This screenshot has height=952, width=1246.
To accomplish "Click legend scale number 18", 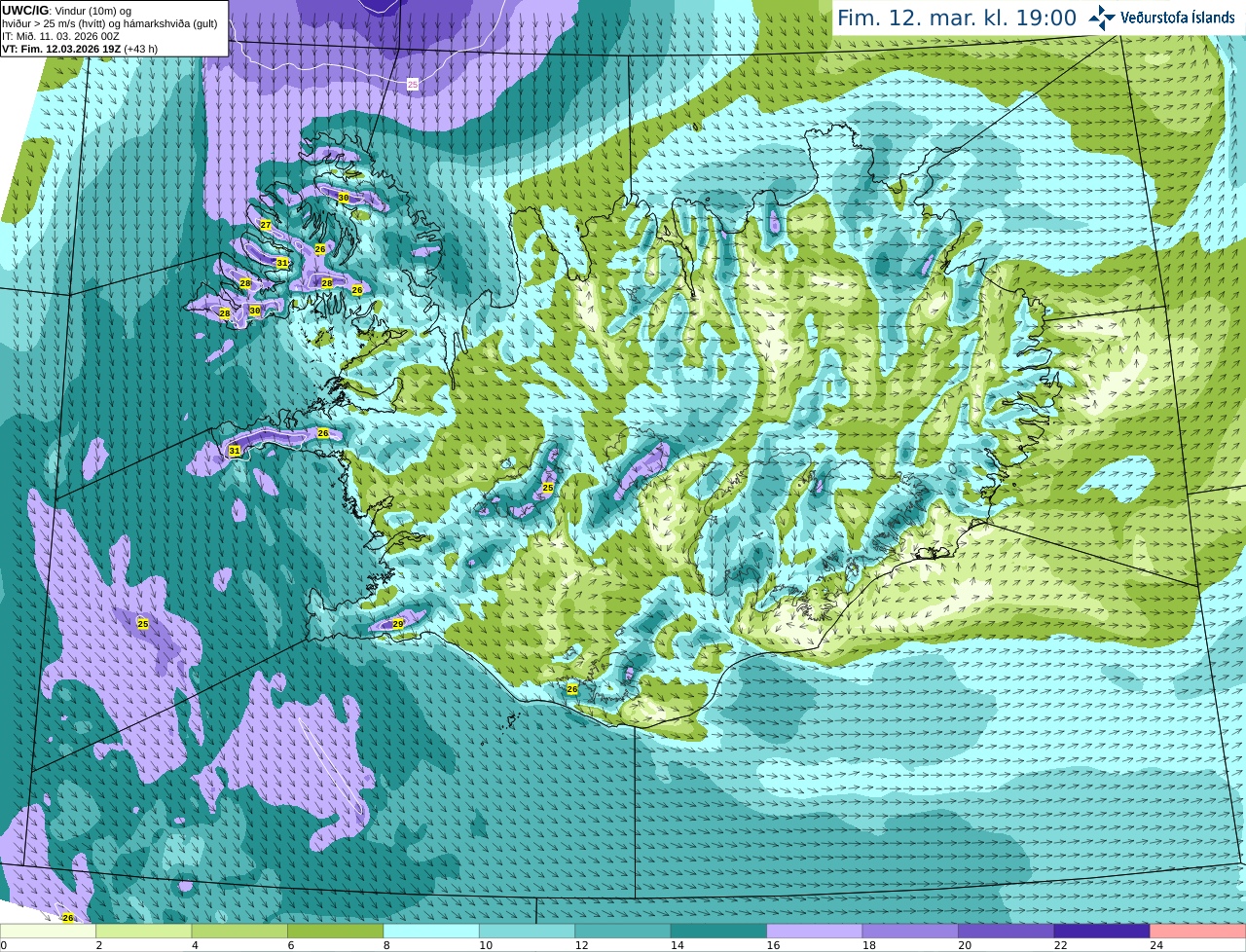I will [x=868, y=945].
